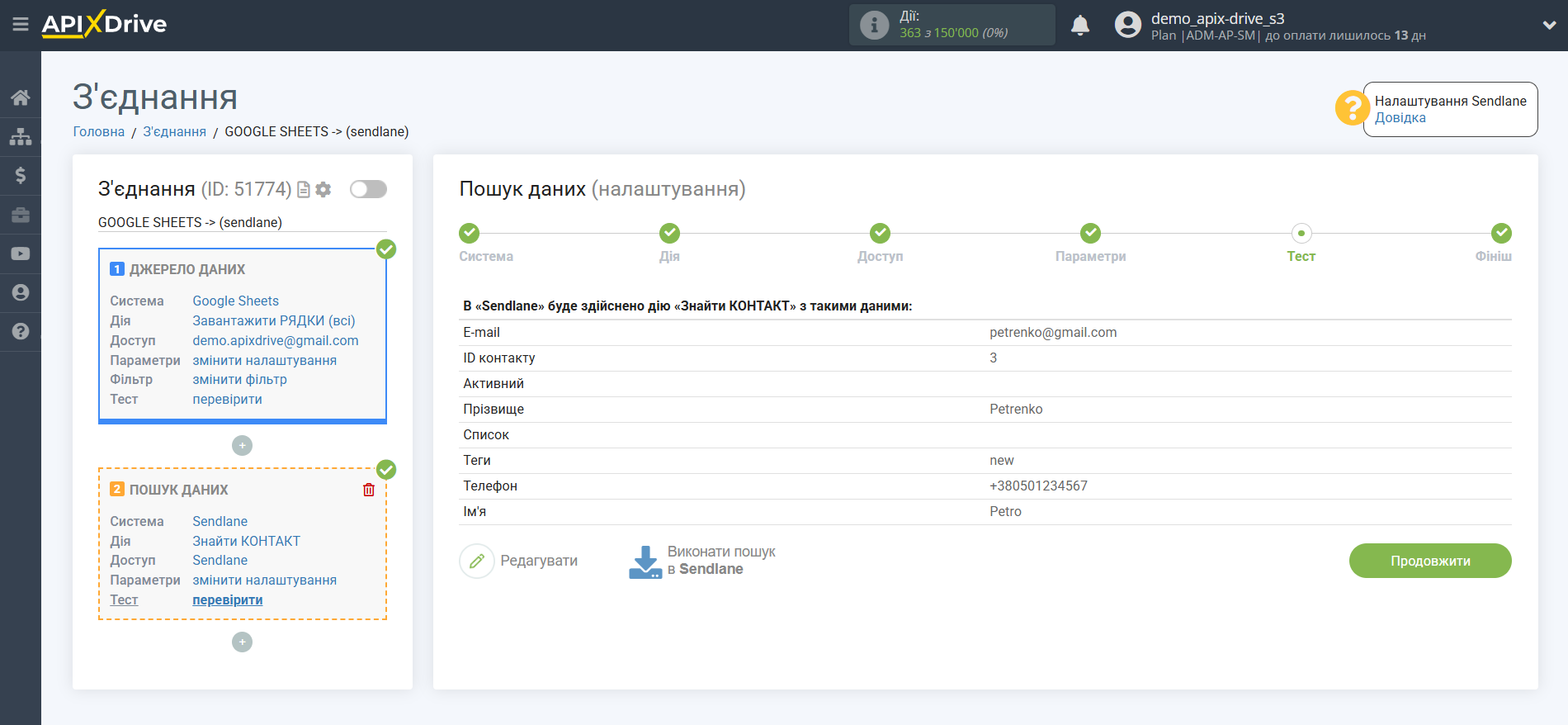
Task: Click the Завантажити РЯДКИ (всі) link
Action: point(274,321)
